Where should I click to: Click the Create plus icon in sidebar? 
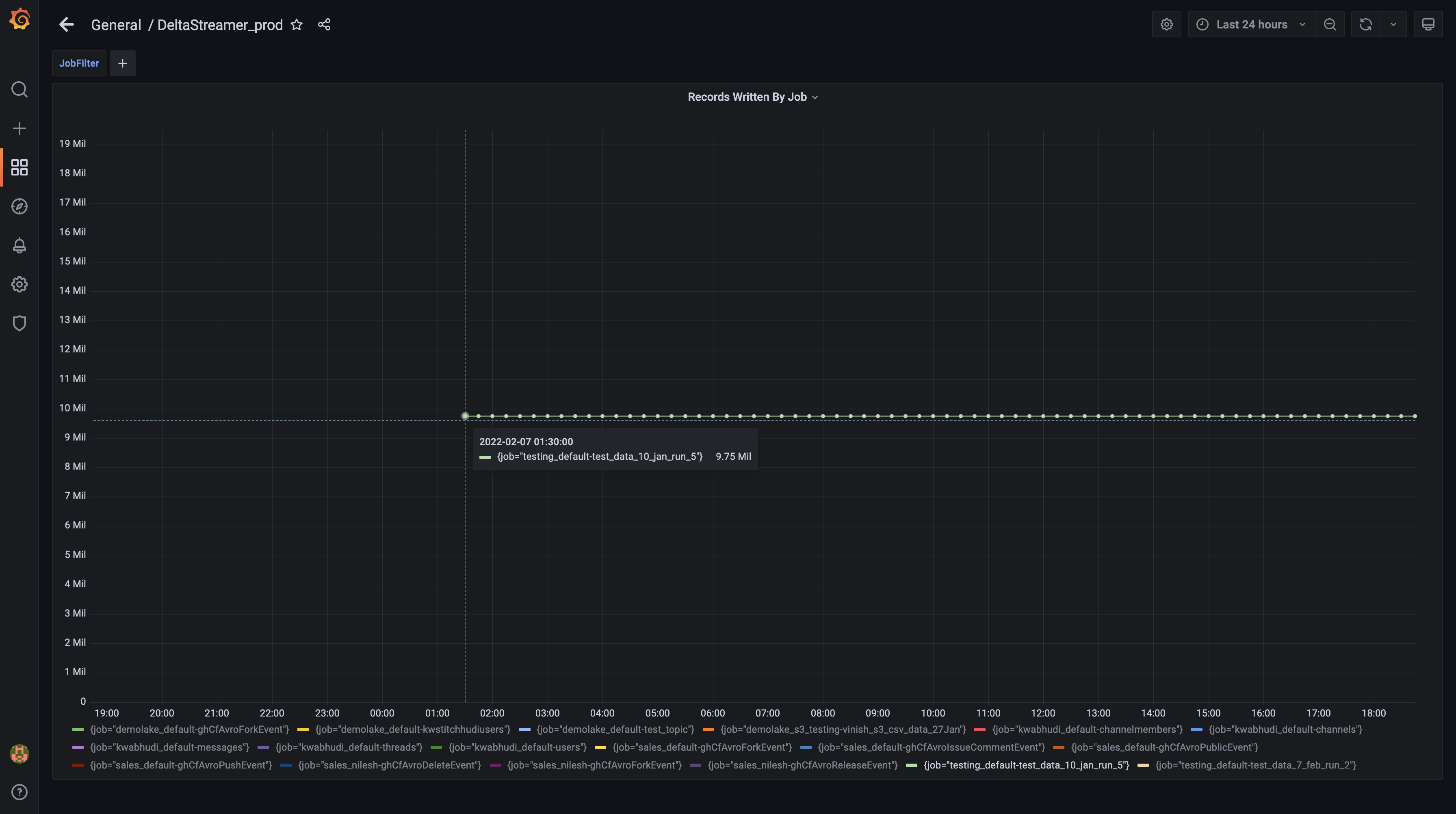(x=19, y=128)
